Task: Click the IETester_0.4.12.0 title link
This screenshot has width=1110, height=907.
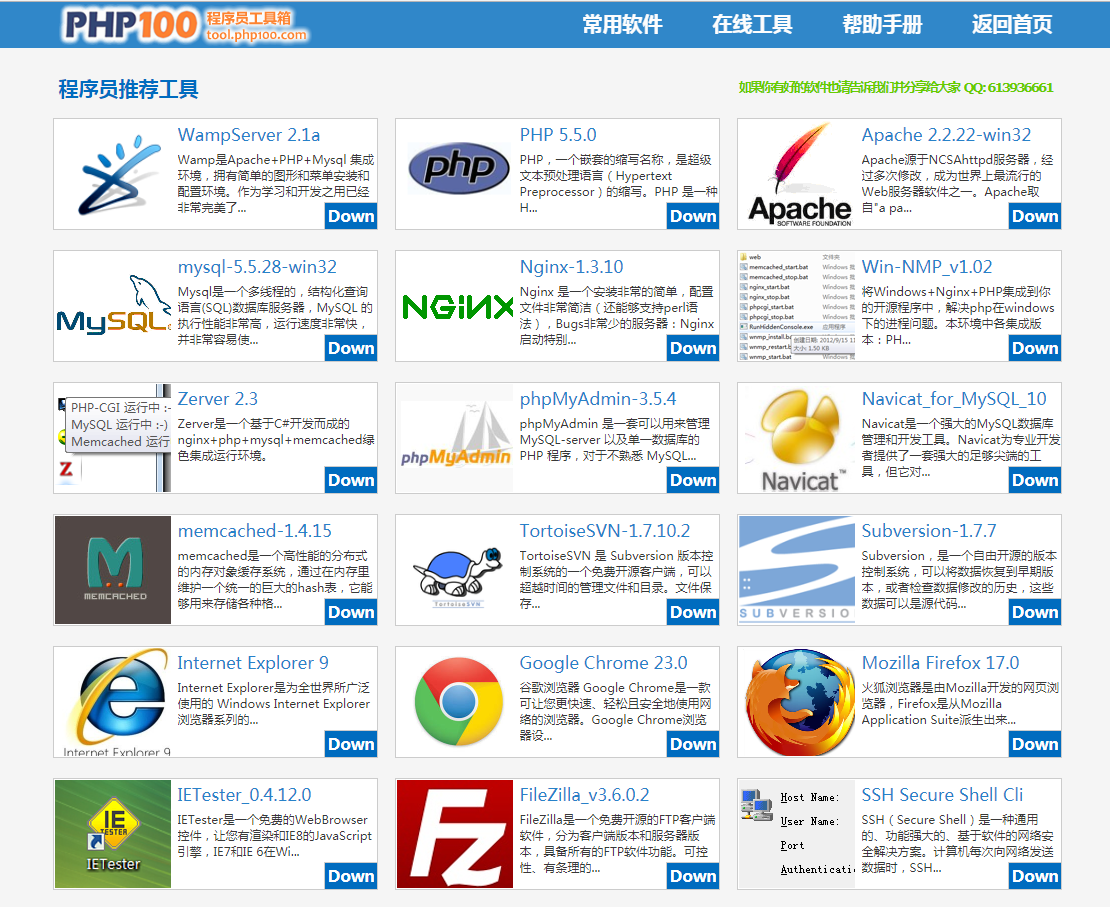Action: (x=244, y=795)
